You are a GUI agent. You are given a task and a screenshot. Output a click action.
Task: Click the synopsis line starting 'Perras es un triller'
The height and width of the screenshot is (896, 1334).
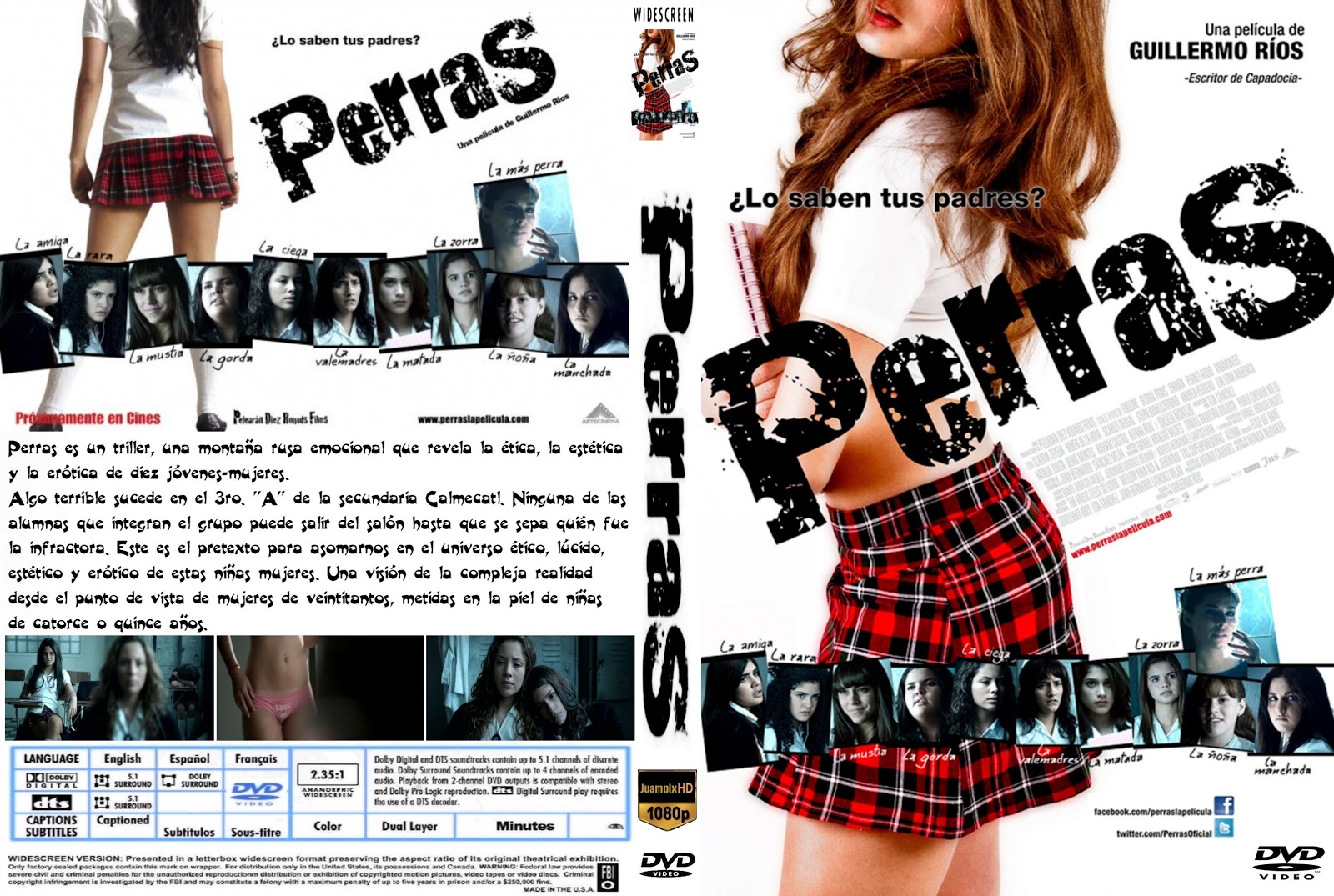pos(315,448)
